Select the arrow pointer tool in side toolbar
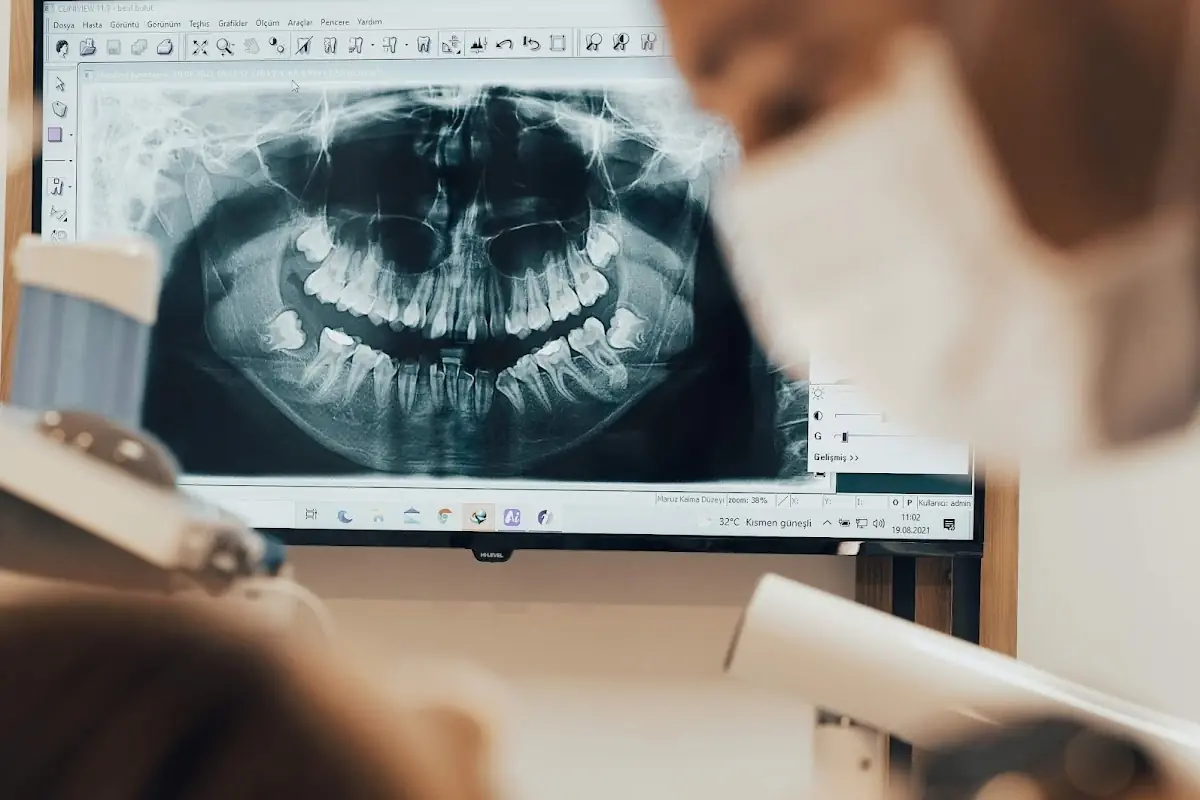The height and width of the screenshot is (800, 1200). pos(60,84)
